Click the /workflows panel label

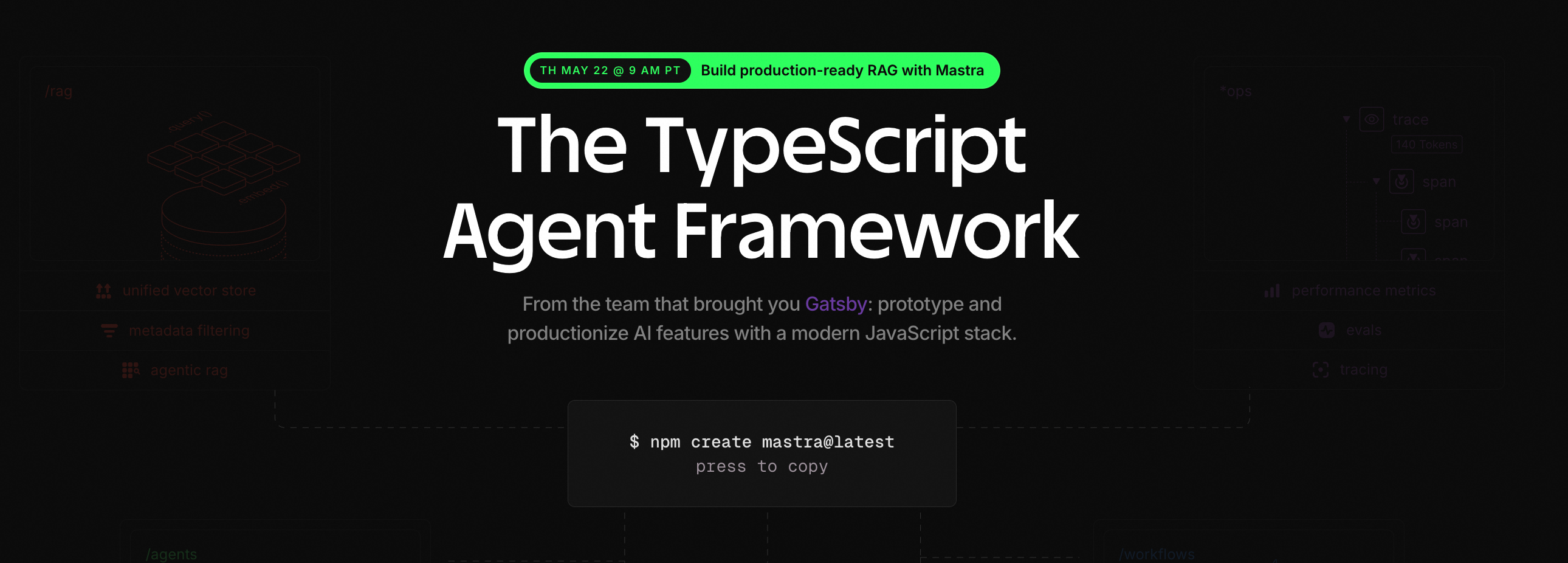pyautogui.click(x=1157, y=554)
